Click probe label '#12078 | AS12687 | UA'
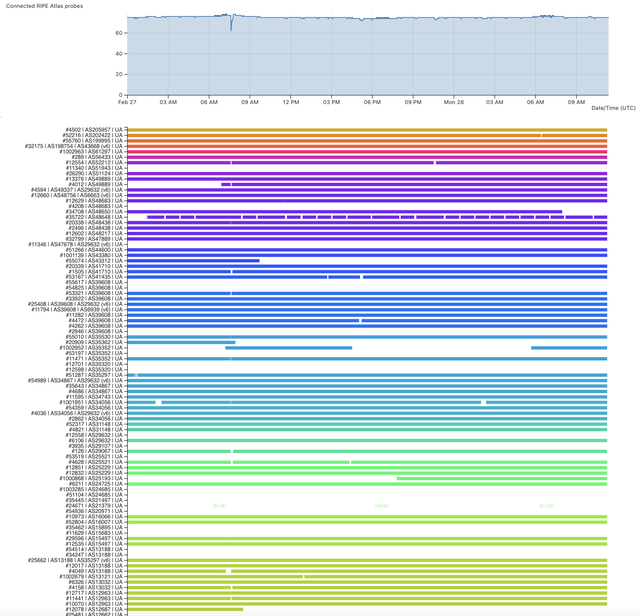Viewport: 640px width, 616px height. 94,609
